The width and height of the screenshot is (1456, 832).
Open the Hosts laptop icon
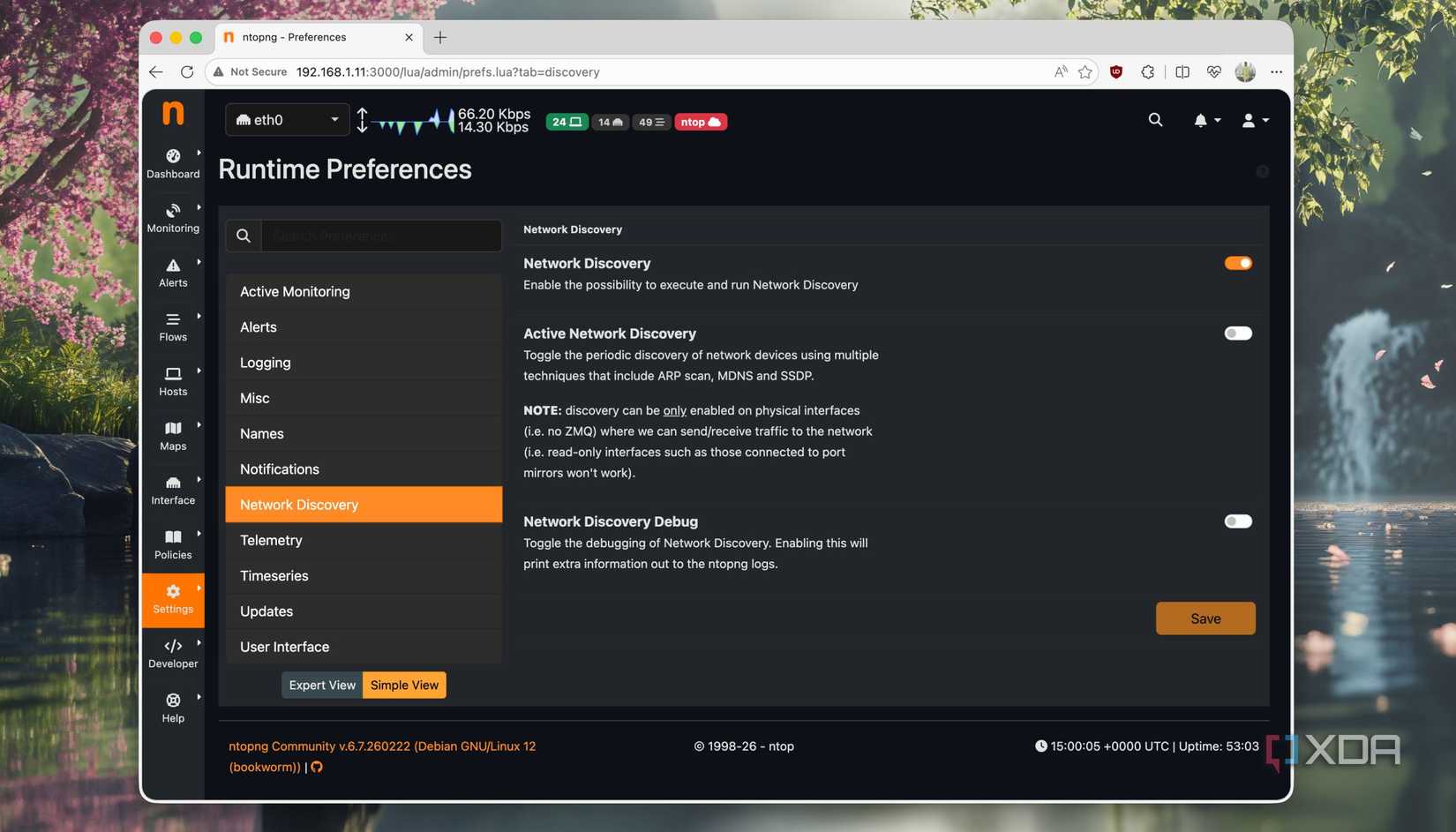pos(173,374)
